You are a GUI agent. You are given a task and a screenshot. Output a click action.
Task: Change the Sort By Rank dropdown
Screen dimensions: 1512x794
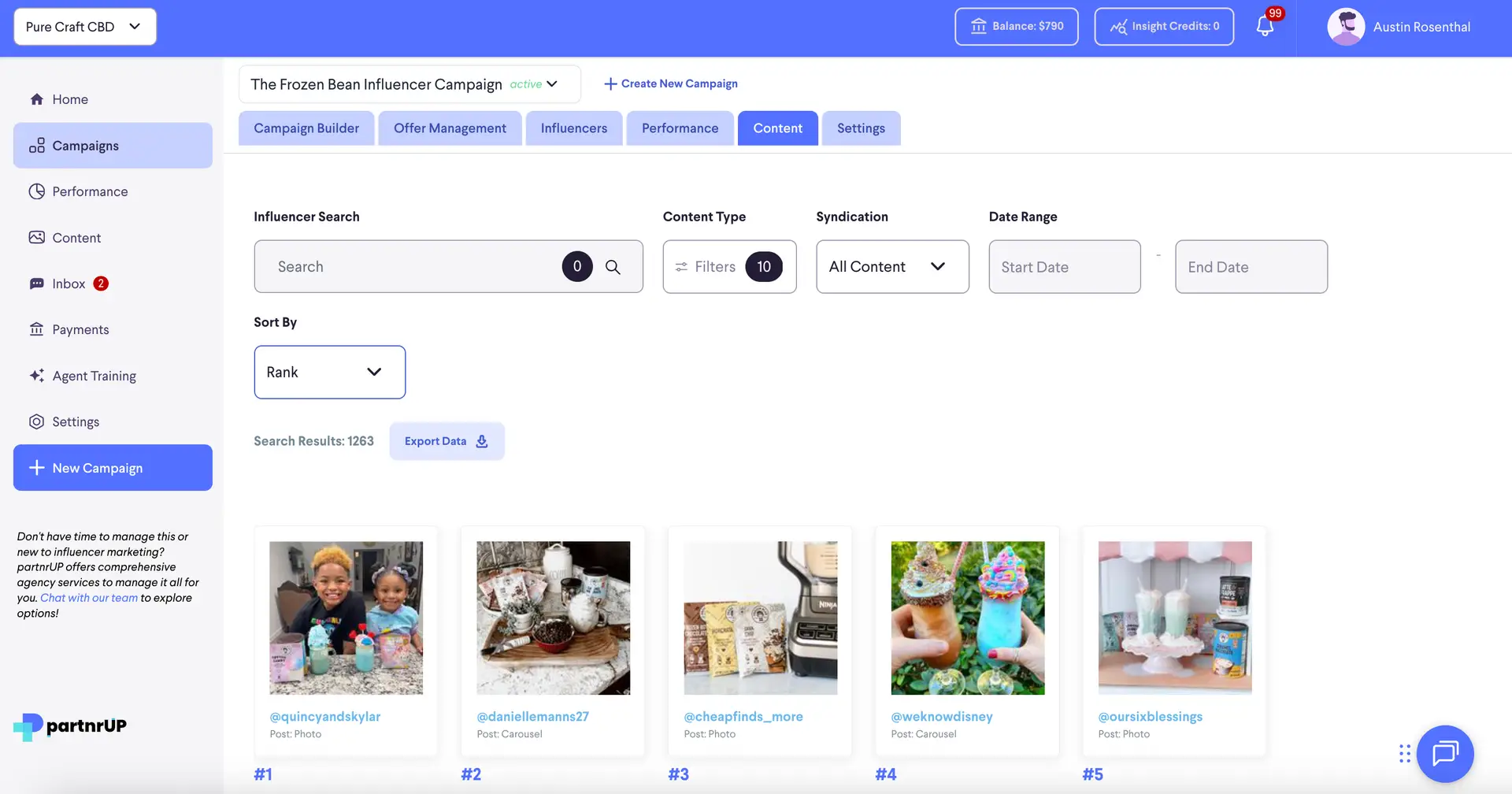[x=329, y=372]
